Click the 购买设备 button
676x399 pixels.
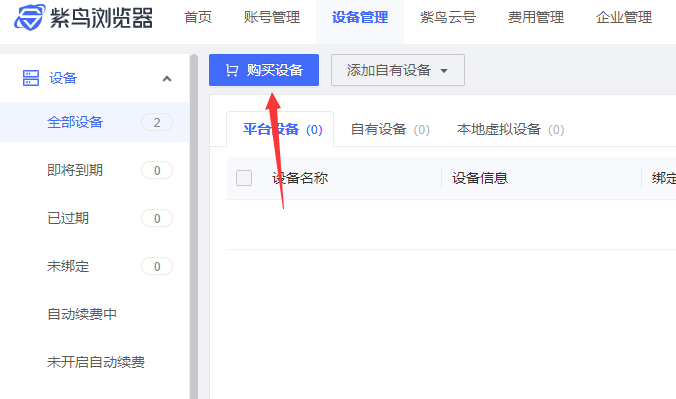coord(264,70)
